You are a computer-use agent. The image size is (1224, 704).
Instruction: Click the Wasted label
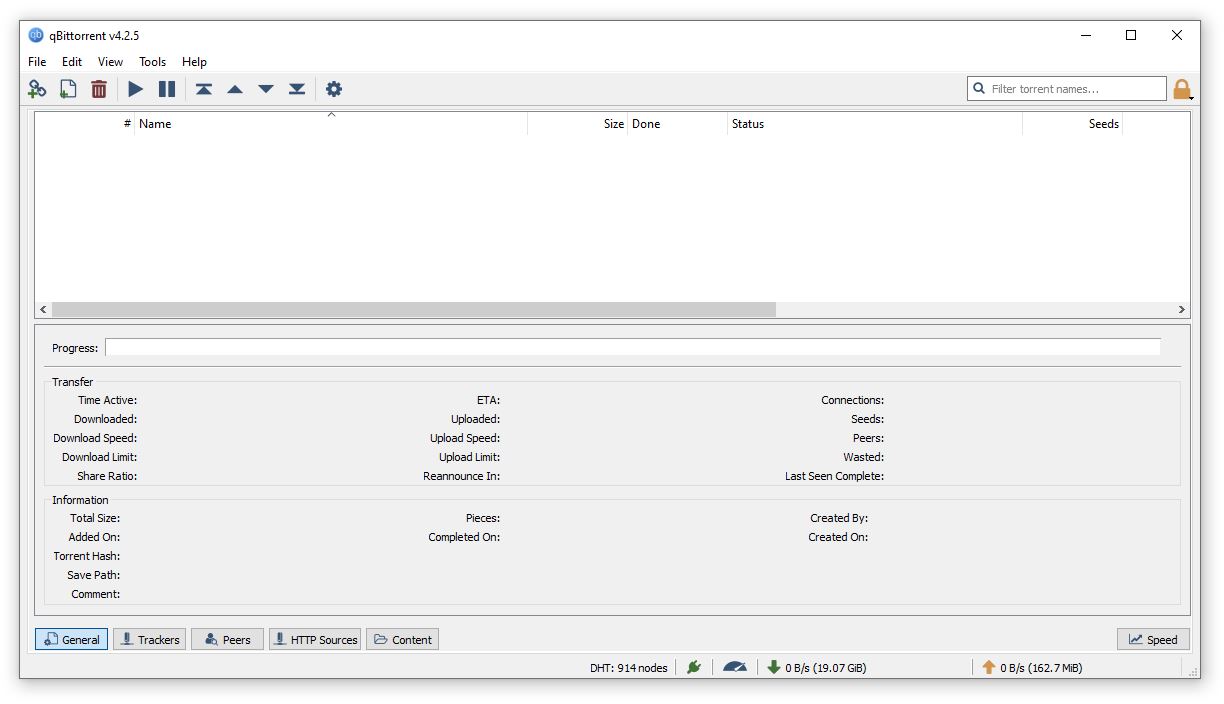tap(864, 457)
